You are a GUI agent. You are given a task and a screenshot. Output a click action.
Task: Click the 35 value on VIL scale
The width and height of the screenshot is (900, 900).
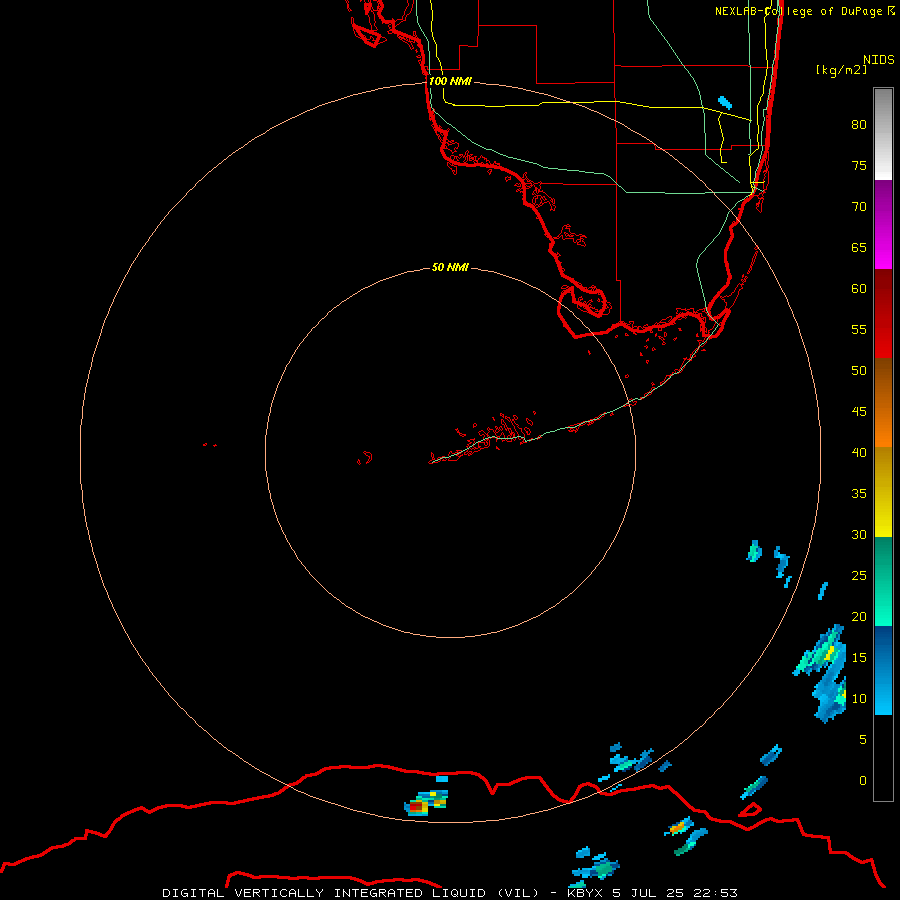coord(859,493)
